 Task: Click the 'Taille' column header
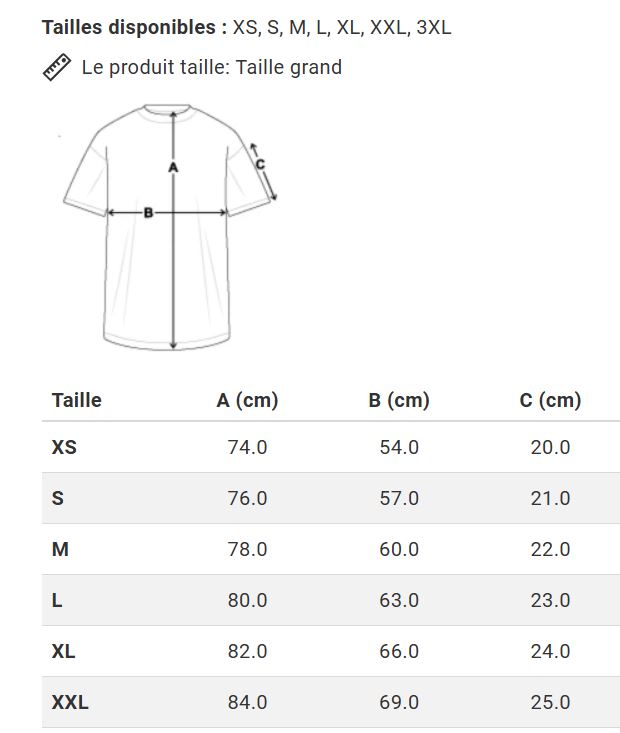(x=76, y=400)
